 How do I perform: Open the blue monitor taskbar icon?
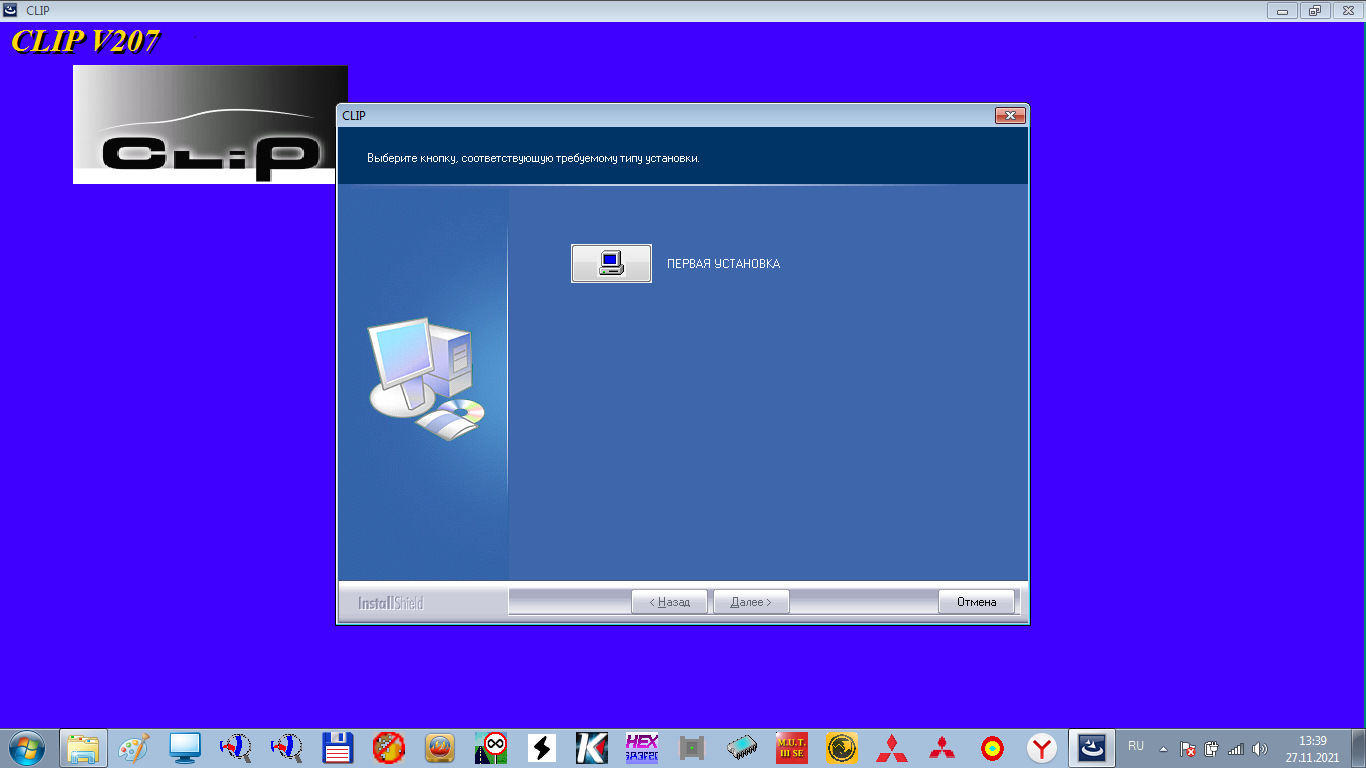tap(185, 747)
